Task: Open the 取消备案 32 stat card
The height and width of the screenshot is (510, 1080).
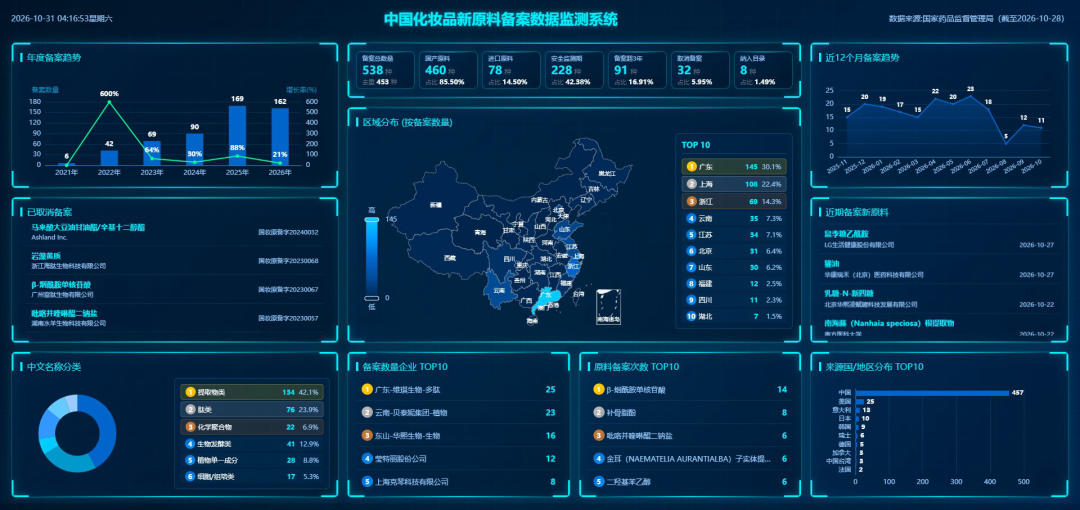Action: click(x=700, y=70)
